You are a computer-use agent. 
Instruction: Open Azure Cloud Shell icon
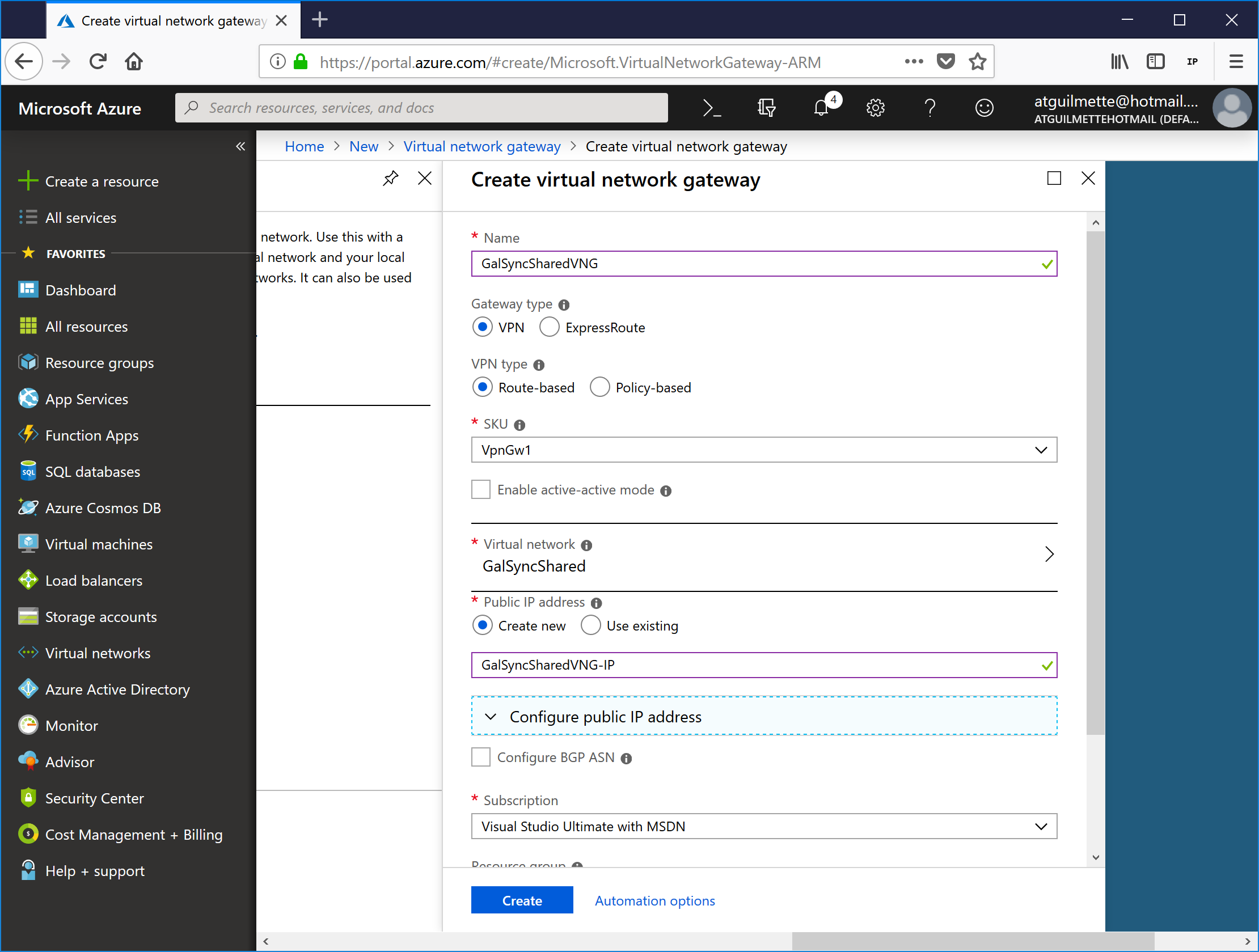(x=712, y=108)
